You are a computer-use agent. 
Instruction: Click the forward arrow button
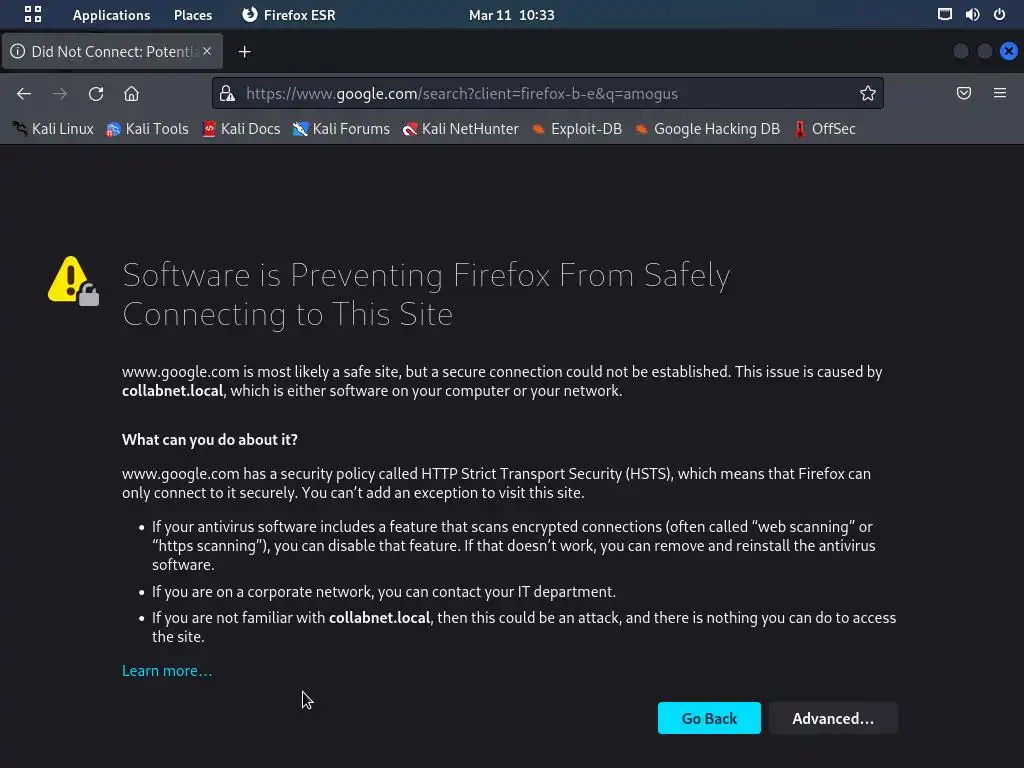pos(60,93)
